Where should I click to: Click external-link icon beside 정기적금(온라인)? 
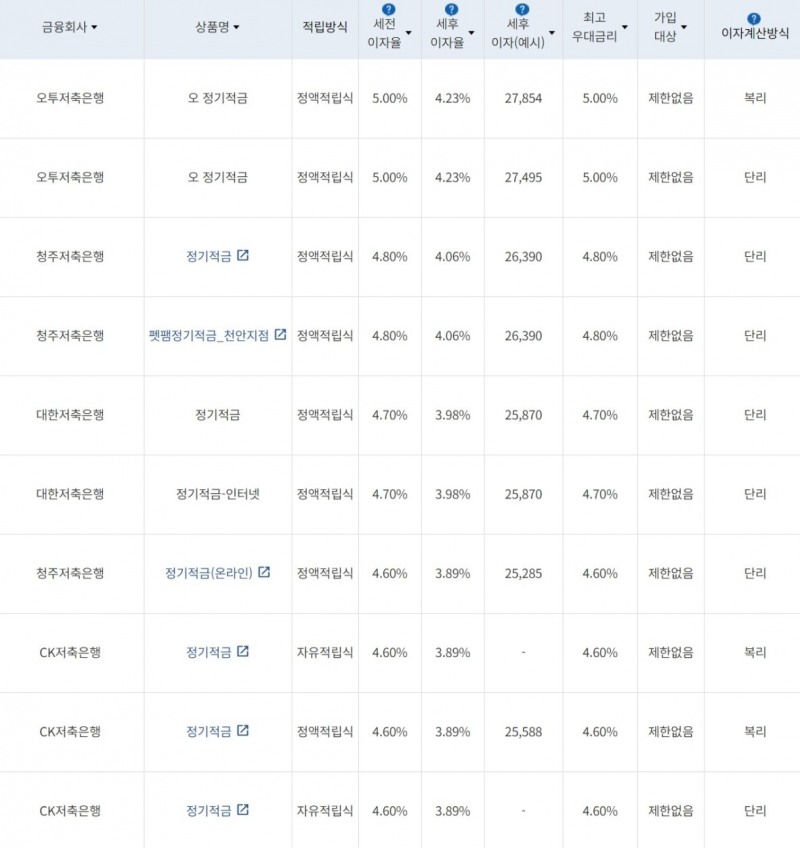click(x=264, y=572)
